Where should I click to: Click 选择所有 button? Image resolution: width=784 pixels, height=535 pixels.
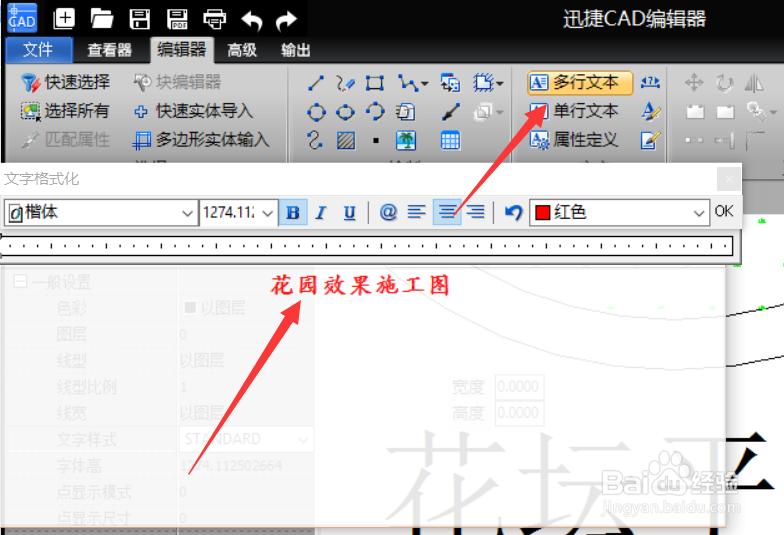click(65, 111)
